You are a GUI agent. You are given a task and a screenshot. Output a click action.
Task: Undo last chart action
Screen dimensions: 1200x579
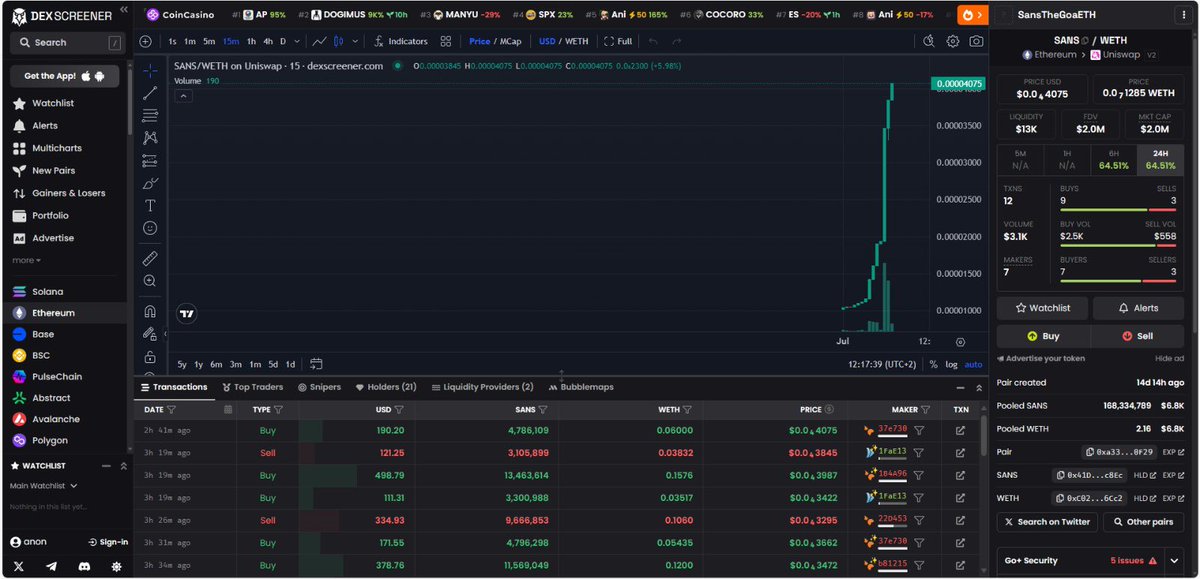tap(653, 41)
